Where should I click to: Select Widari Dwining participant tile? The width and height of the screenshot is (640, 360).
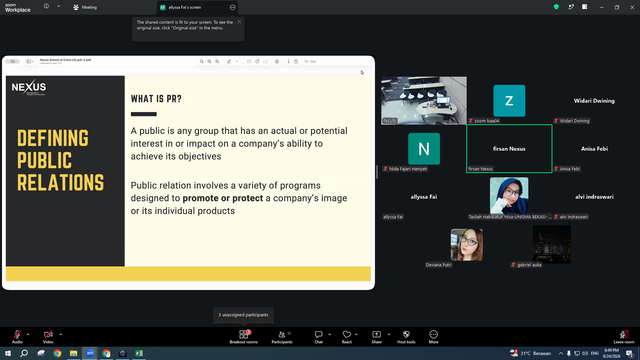point(594,100)
